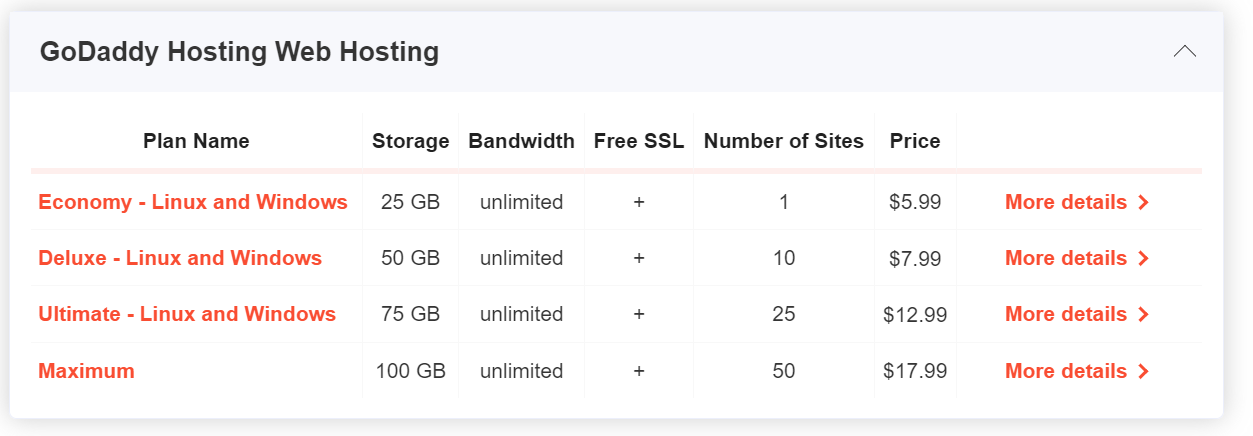Select the Free SSL column header

[x=639, y=141]
